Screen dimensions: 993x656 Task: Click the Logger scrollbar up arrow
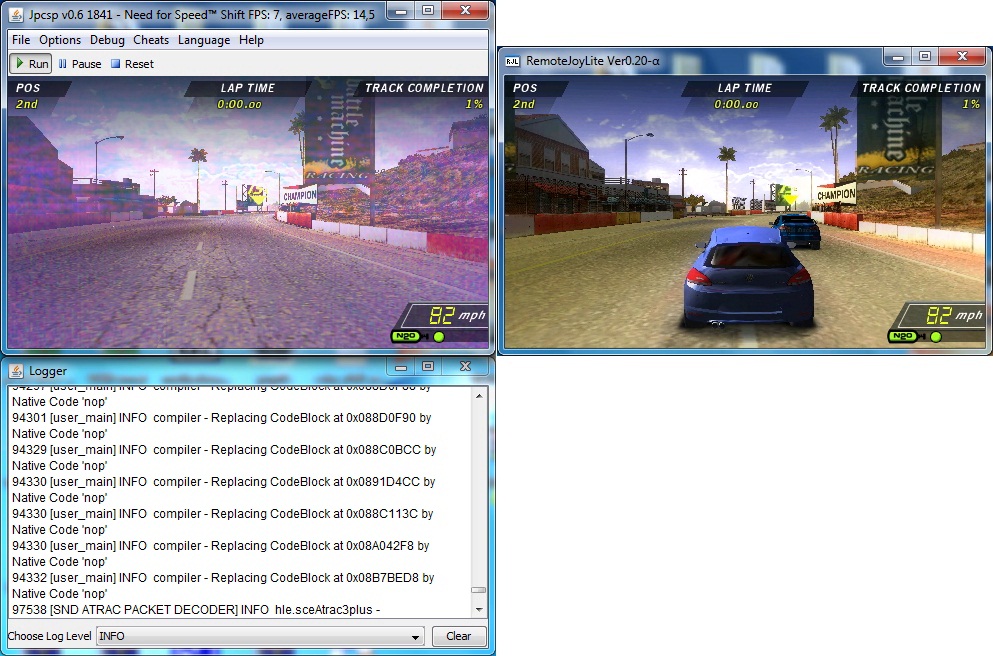coord(479,396)
